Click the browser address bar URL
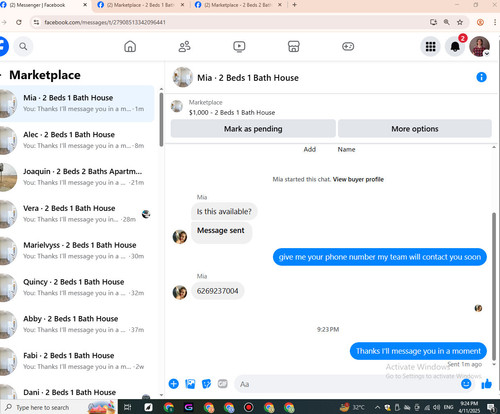Screen dimensions: 500x414 [105, 22]
